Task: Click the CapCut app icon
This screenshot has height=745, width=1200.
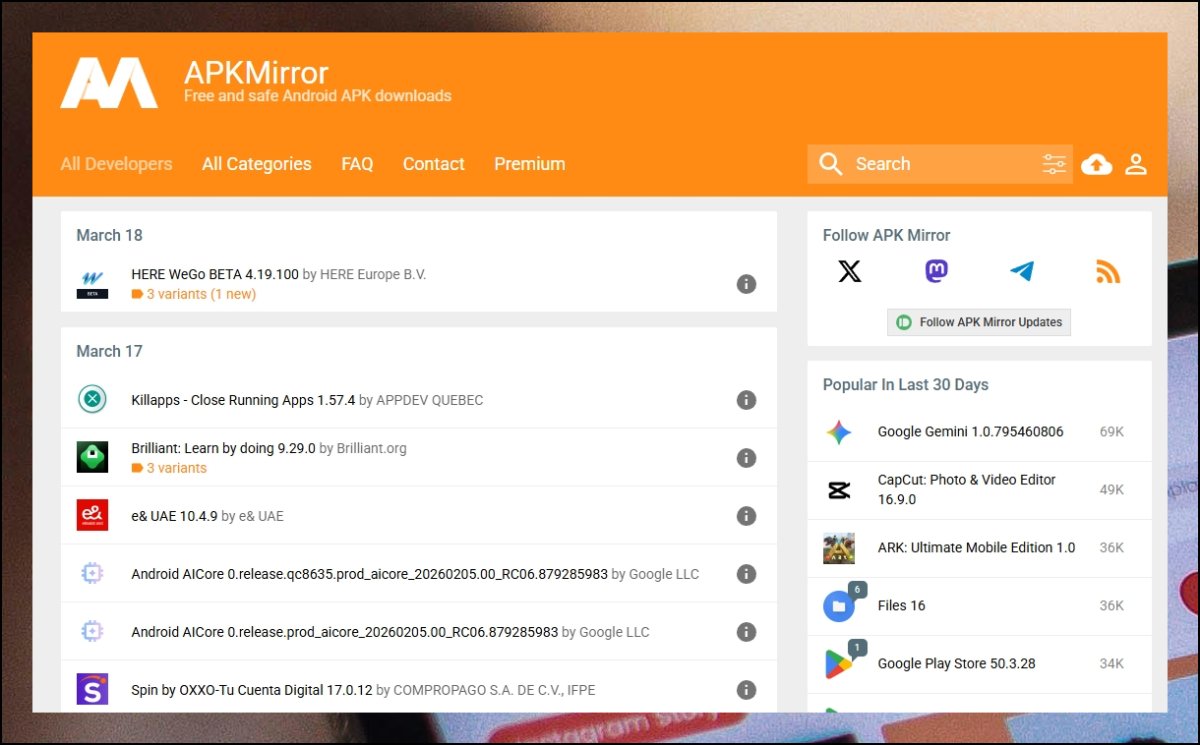Action: 839,490
